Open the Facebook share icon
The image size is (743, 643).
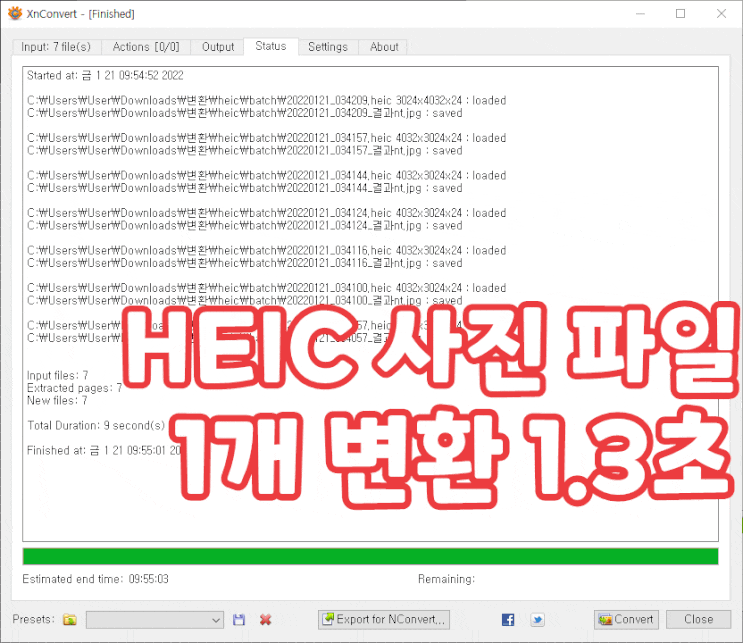[508, 619]
